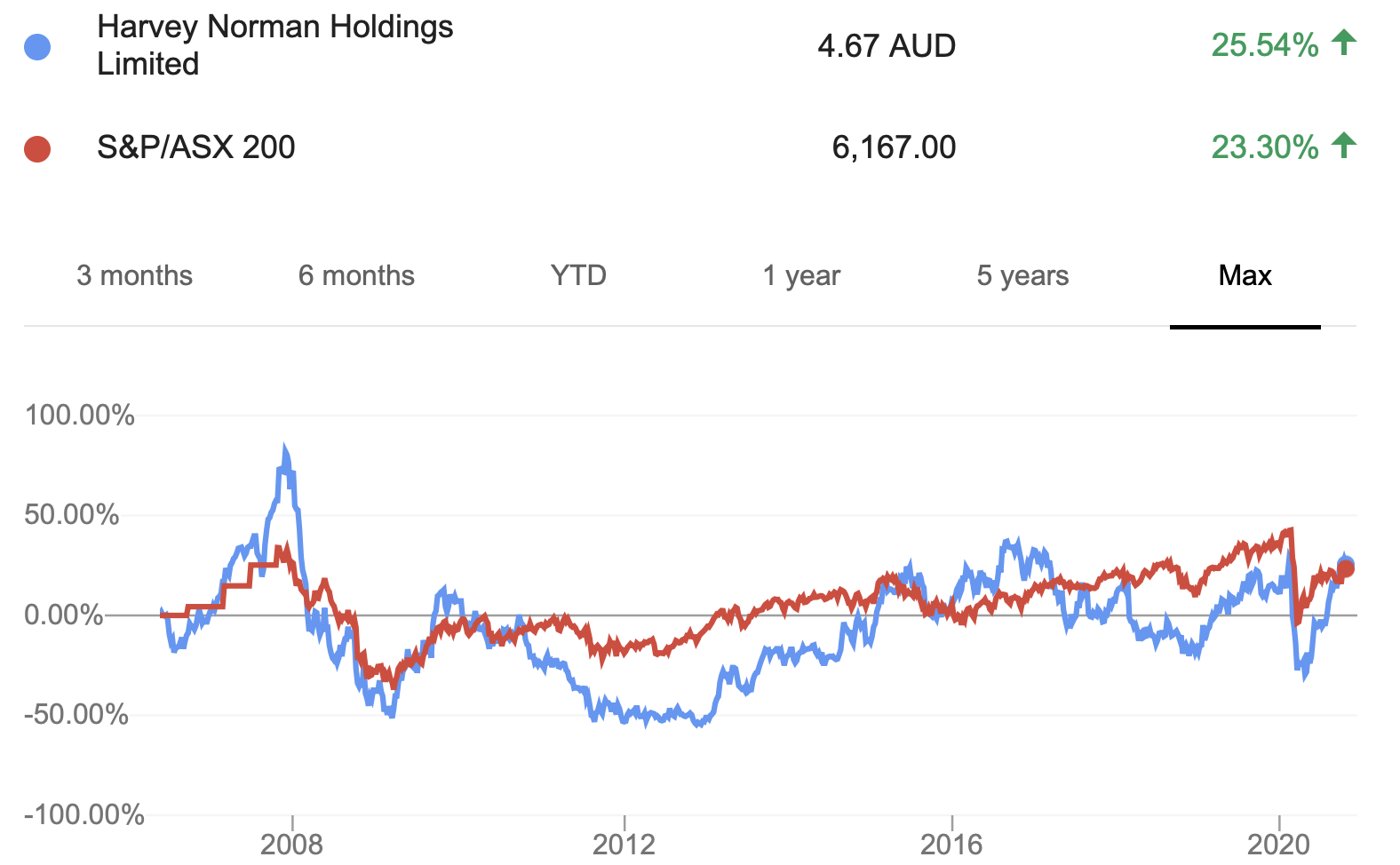The height and width of the screenshot is (865, 1400).
Task: Click the 2008 label on time axis
Action: [x=291, y=844]
